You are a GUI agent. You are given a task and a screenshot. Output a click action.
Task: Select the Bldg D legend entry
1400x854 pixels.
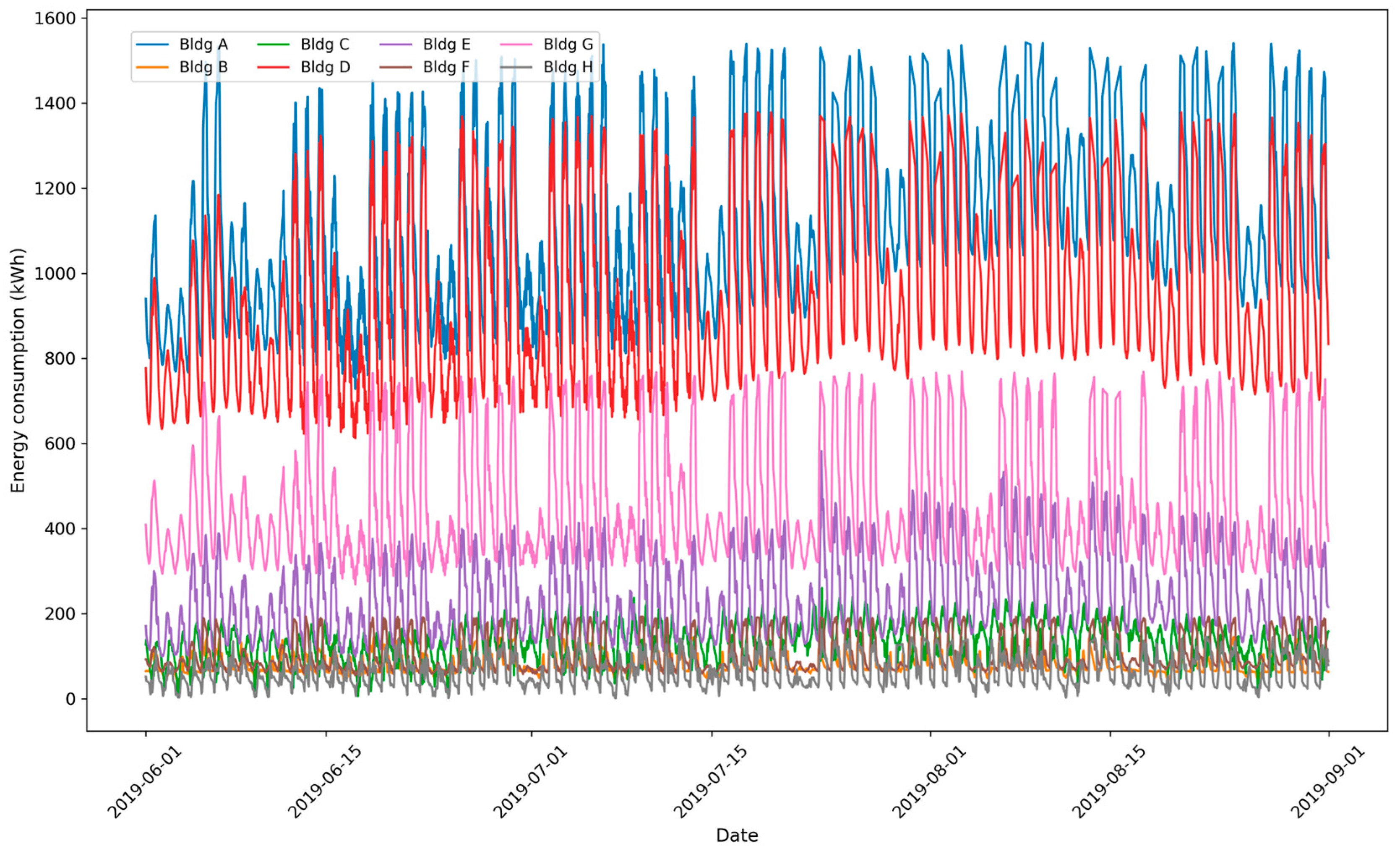pos(325,67)
